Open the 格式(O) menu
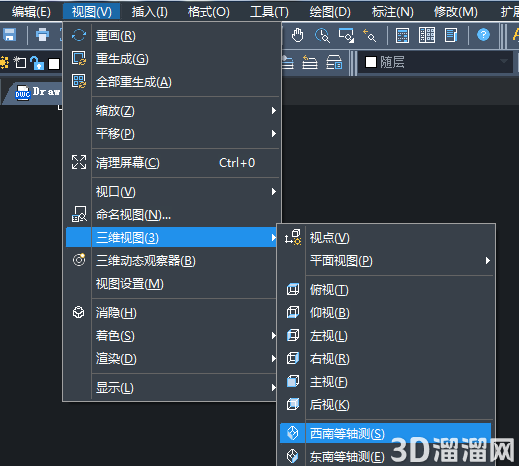This screenshot has width=519, height=466. click(x=209, y=12)
